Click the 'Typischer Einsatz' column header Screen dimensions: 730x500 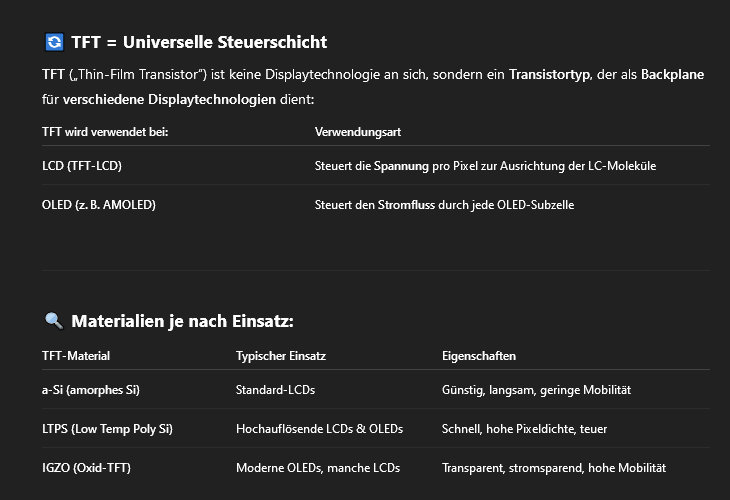(281, 356)
